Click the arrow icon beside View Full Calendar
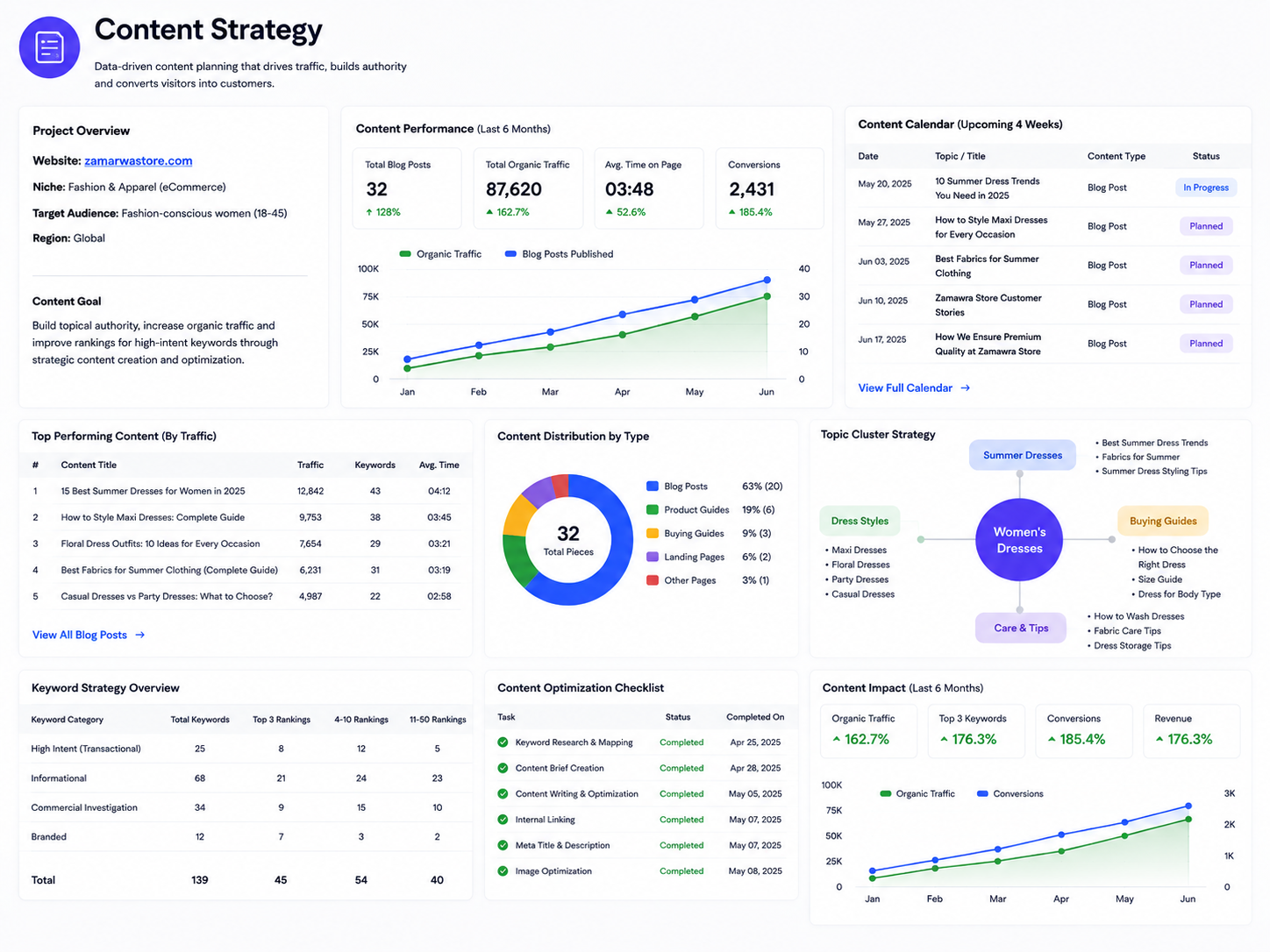Screen dimensions: 1270x952 (965, 387)
